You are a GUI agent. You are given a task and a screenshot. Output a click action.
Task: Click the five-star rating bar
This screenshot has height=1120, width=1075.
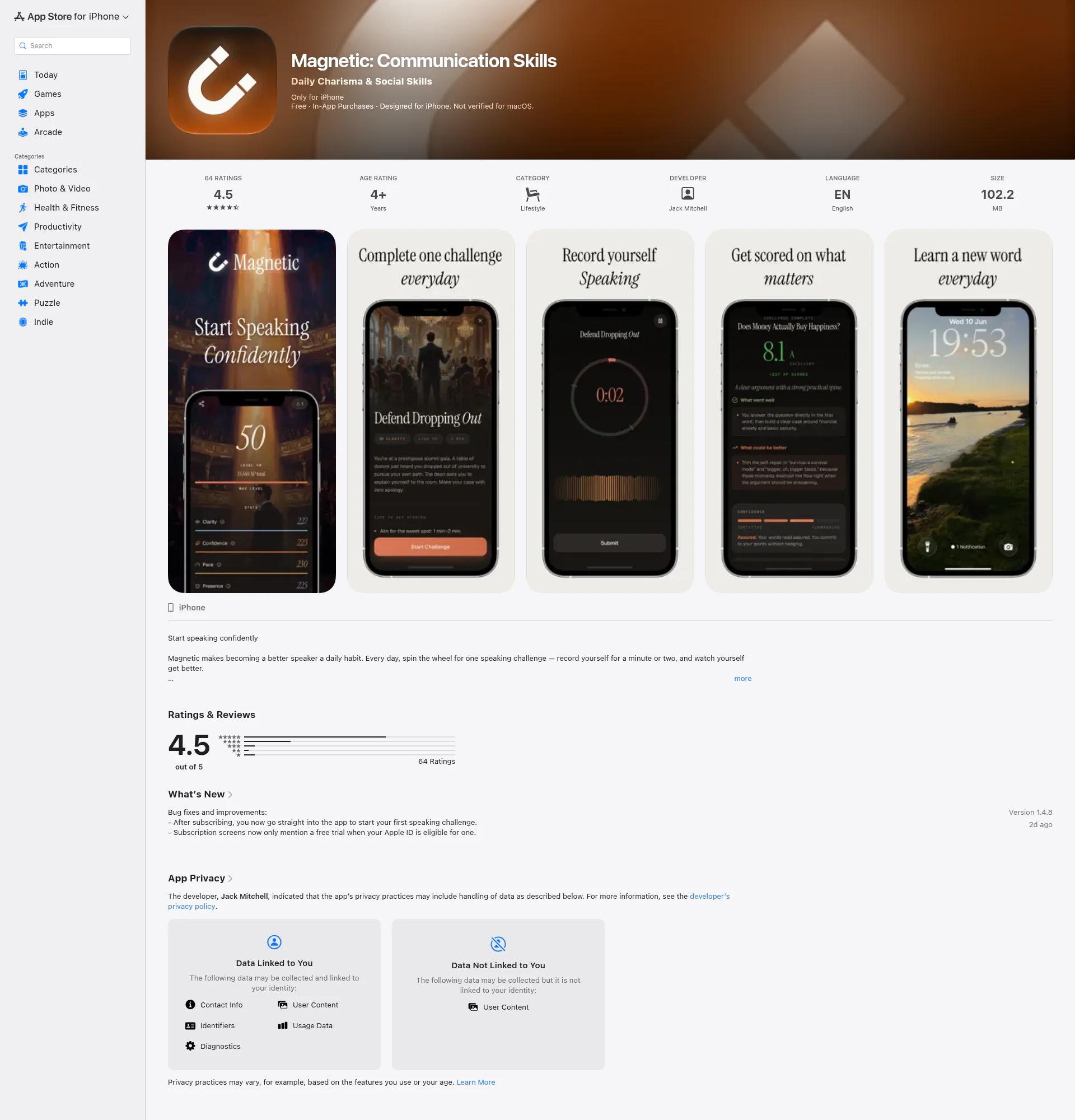(x=349, y=737)
